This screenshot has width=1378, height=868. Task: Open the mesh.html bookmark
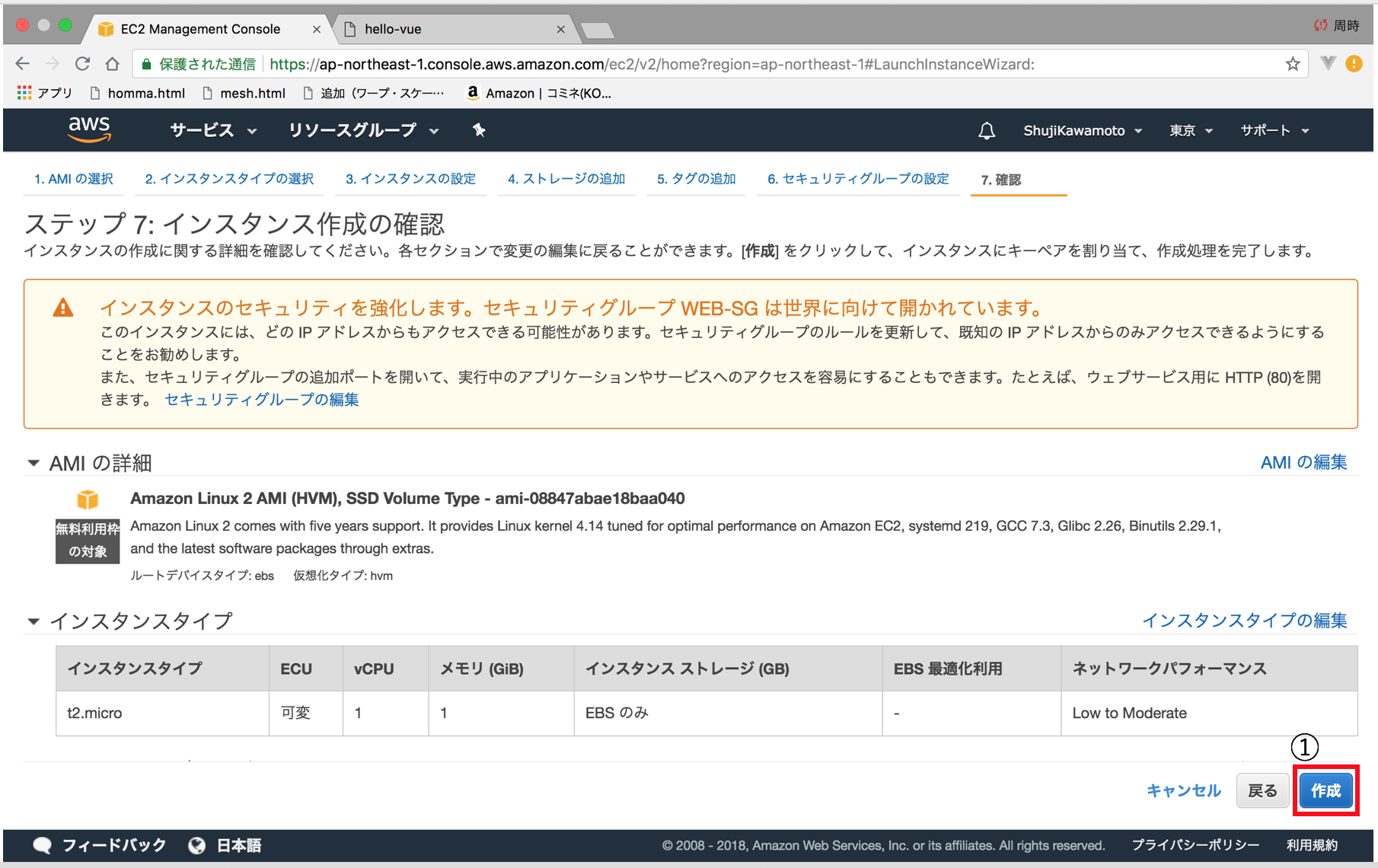click(244, 93)
